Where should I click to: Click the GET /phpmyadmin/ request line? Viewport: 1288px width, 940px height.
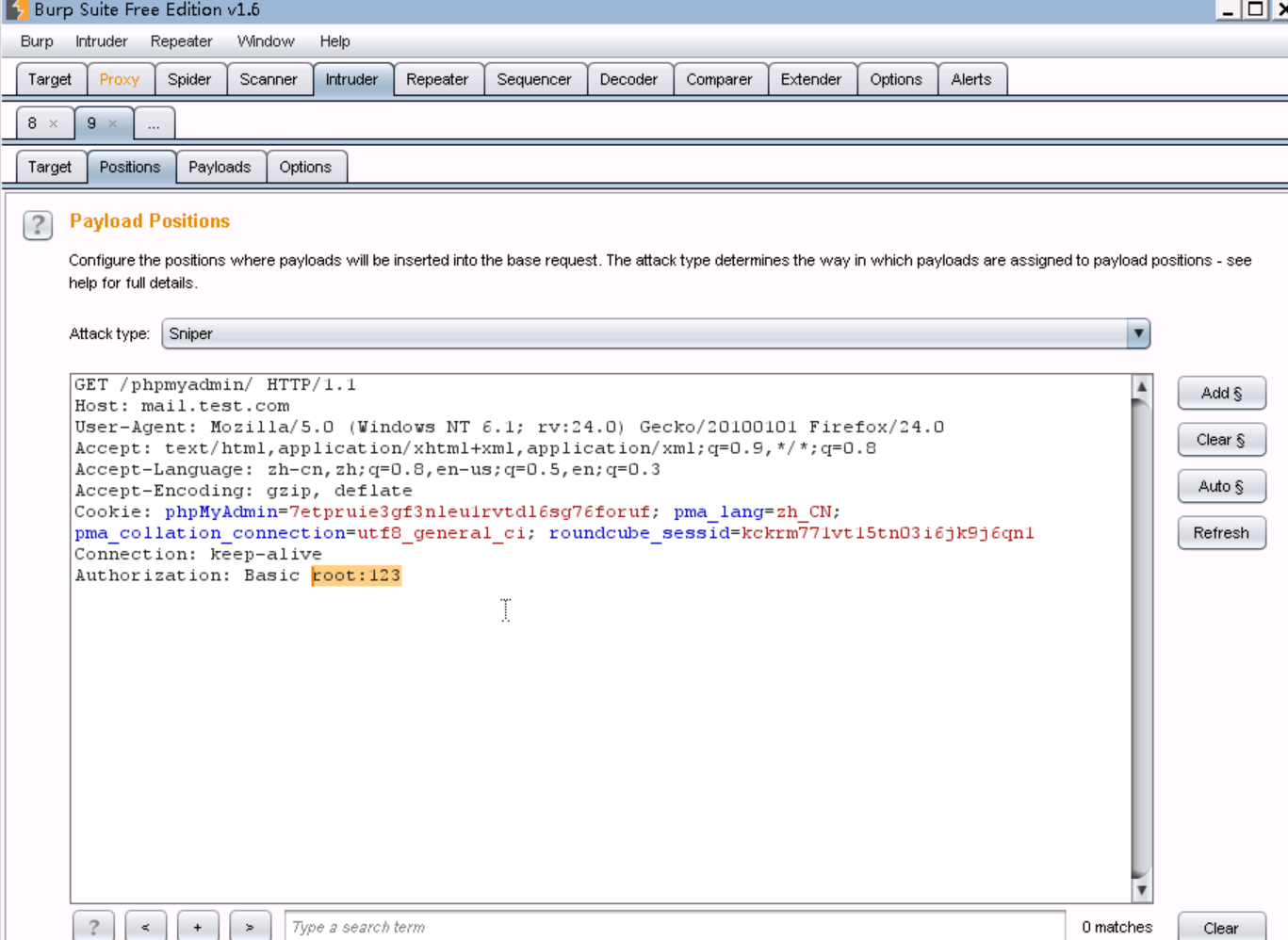pyautogui.click(x=216, y=384)
